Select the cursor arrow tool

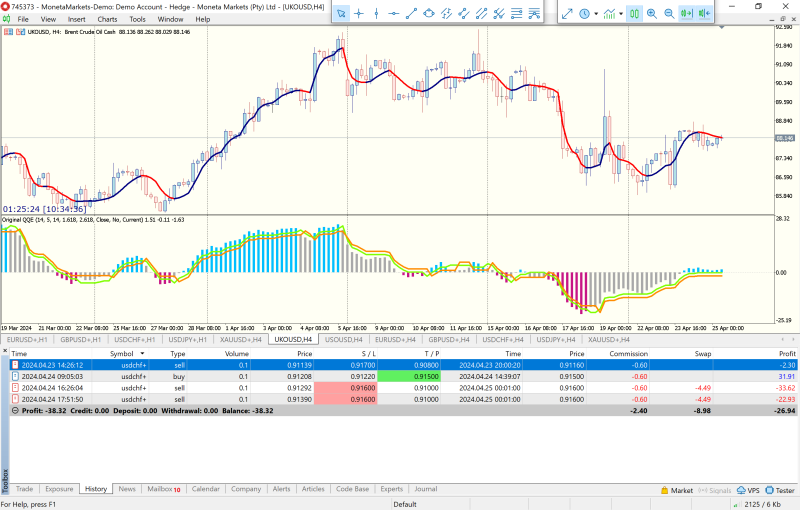click(x=341, y=13)
